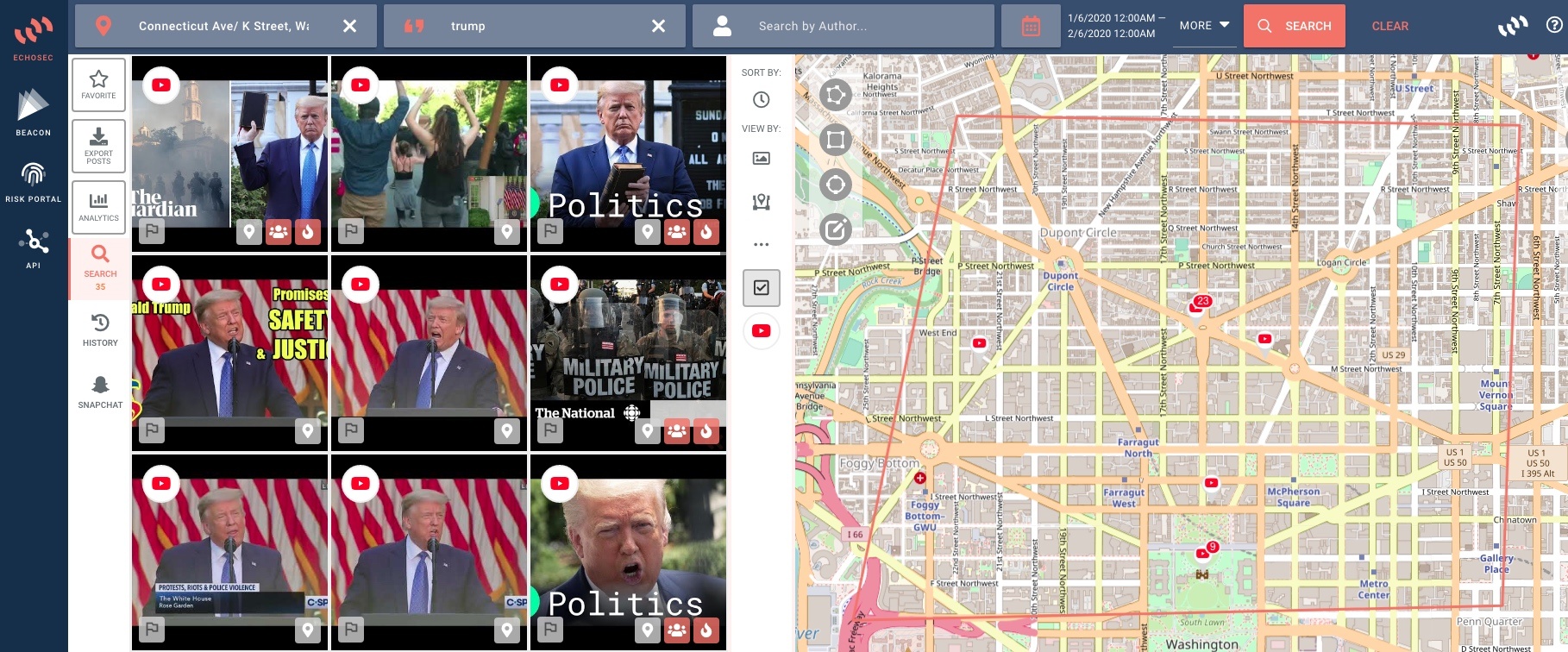The height and width of the screenshot is (652, 1568).
Task: Click CLEAR to reset search
Action: coord(1390,26)
